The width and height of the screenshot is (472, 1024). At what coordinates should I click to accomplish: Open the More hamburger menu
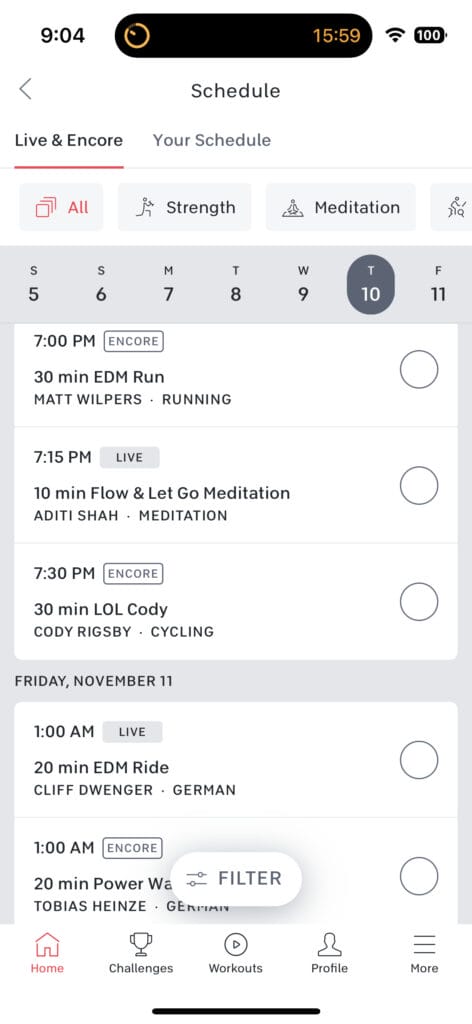pyautogui.click(x=424, y=944)
